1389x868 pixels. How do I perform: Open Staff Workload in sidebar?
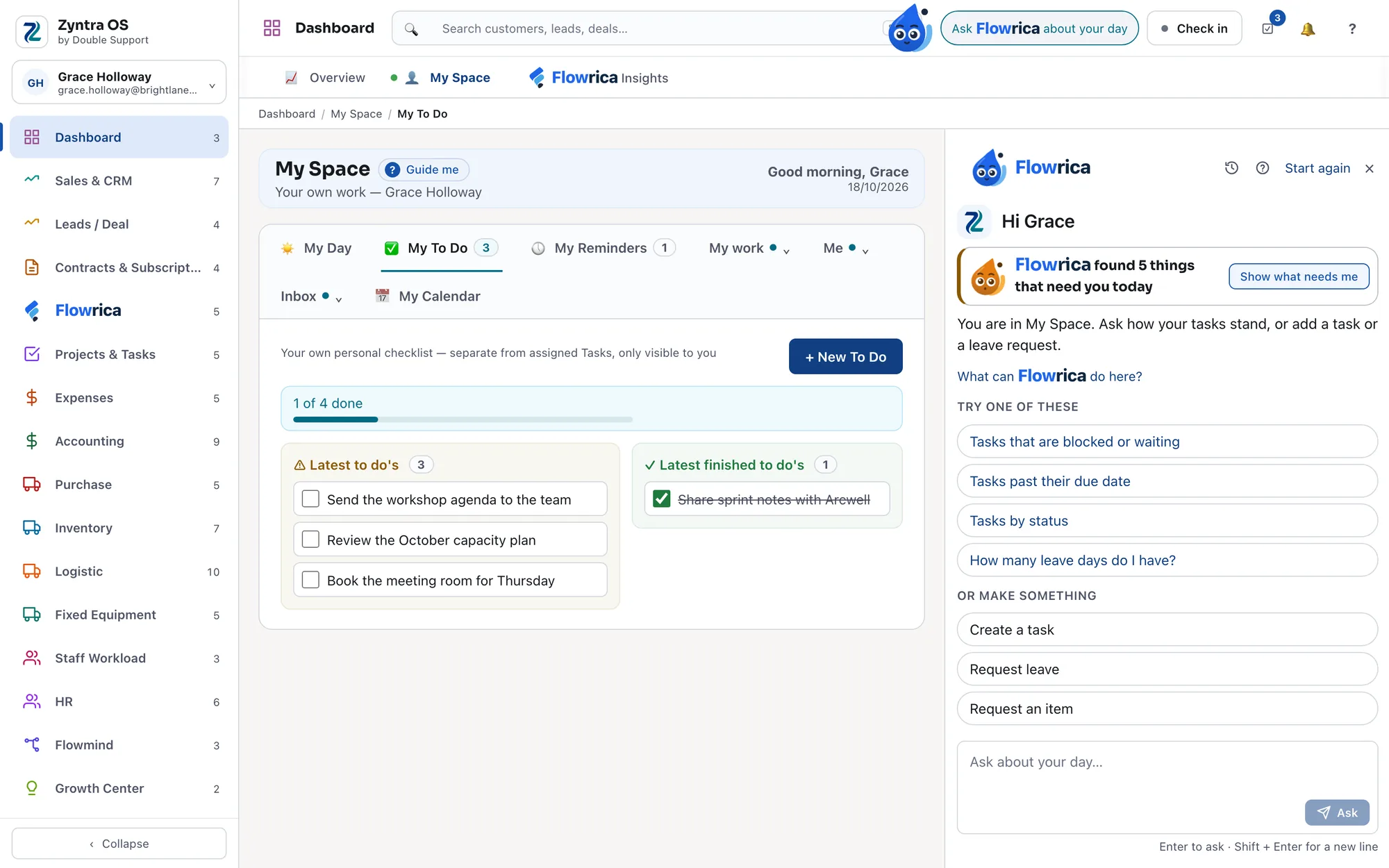coord(119,658)
